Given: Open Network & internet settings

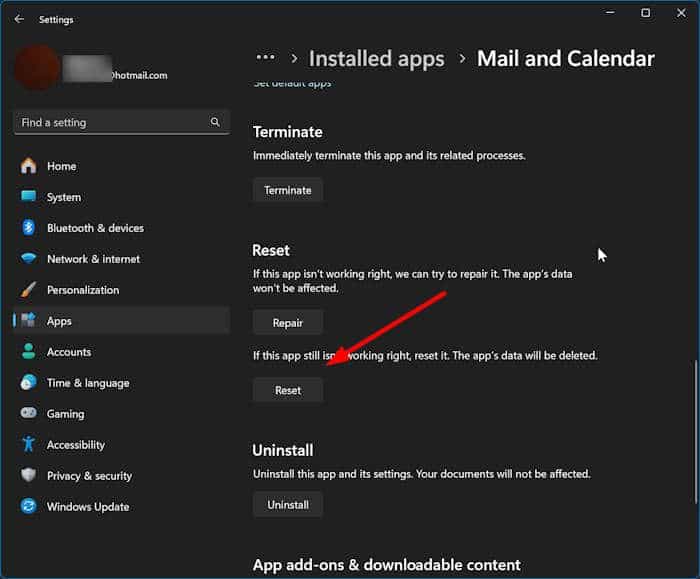Looking at the screenshot, I should 121,258.
